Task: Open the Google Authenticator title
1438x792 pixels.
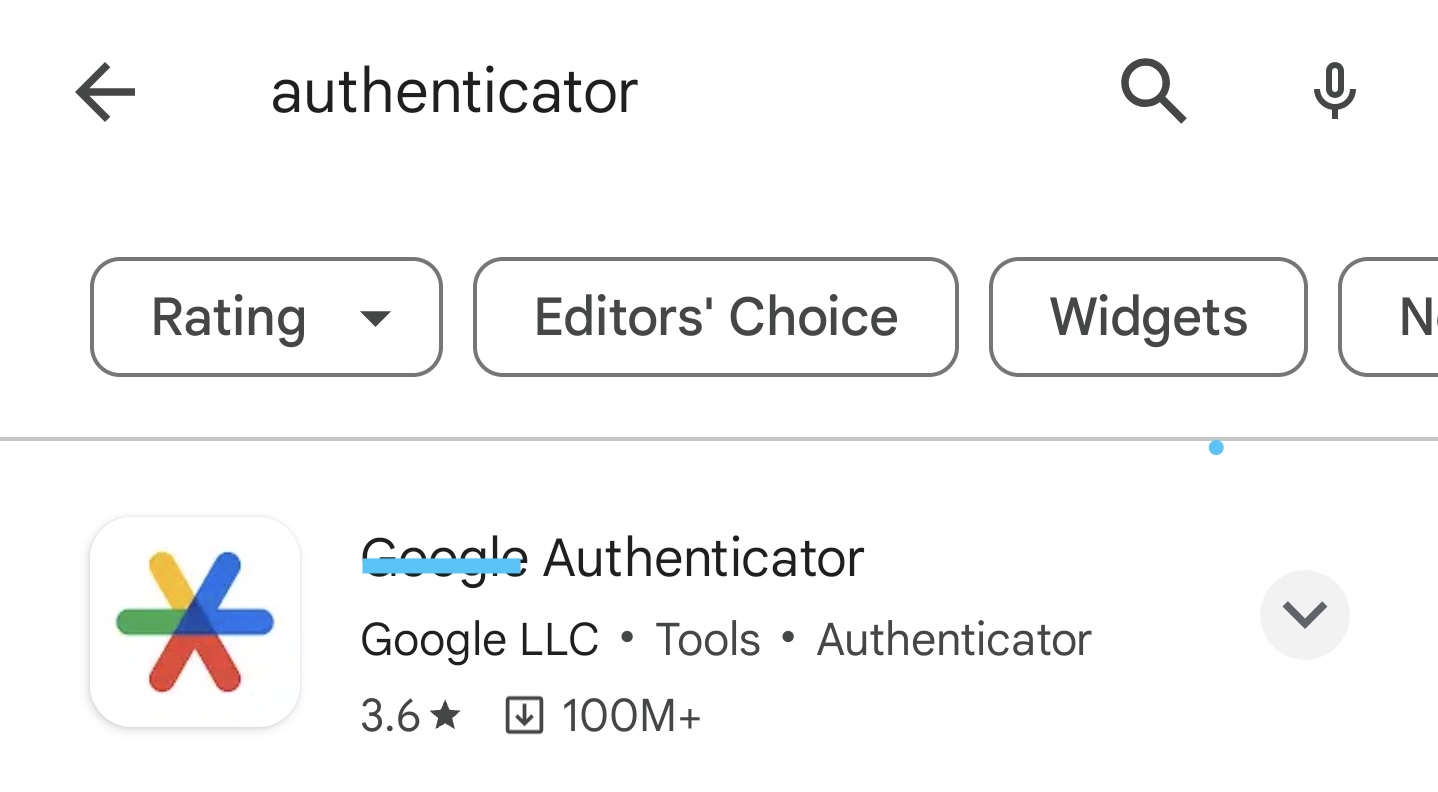Action: point(612,558)
